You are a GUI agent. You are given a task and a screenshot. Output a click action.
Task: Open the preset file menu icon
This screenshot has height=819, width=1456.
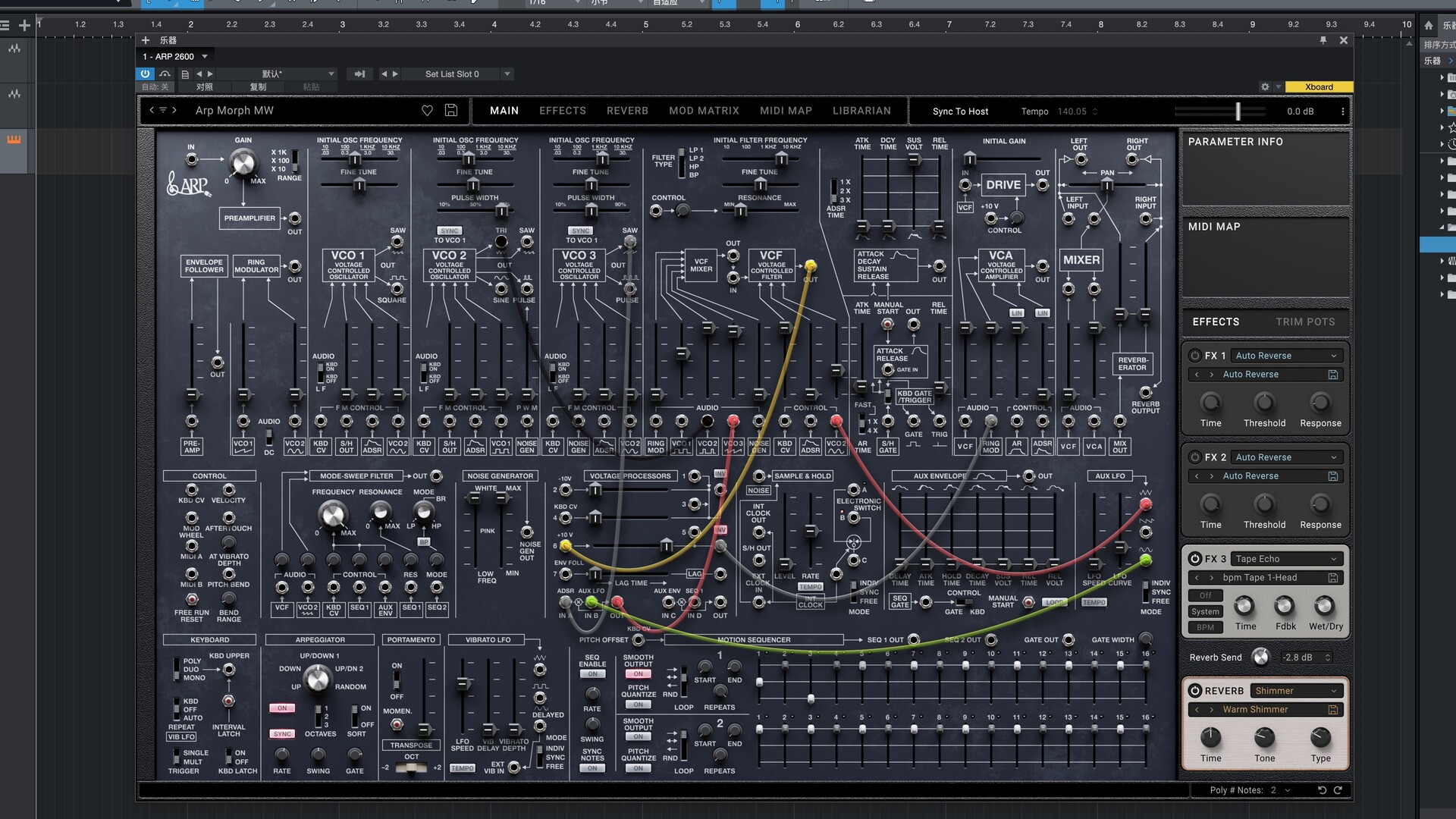click(185, 74)
